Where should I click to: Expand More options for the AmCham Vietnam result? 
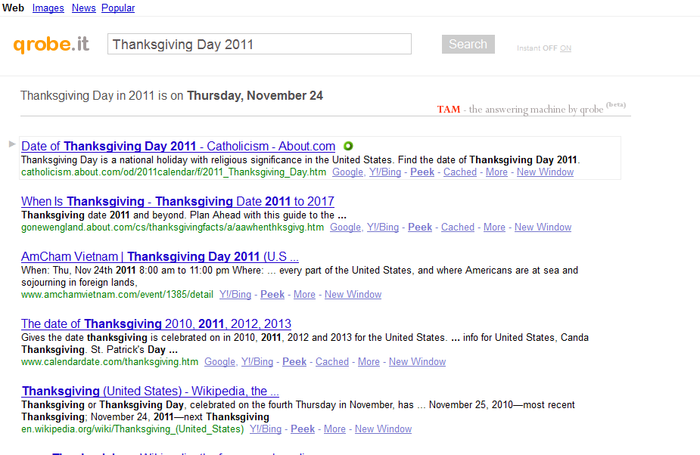tap(304, 295)
